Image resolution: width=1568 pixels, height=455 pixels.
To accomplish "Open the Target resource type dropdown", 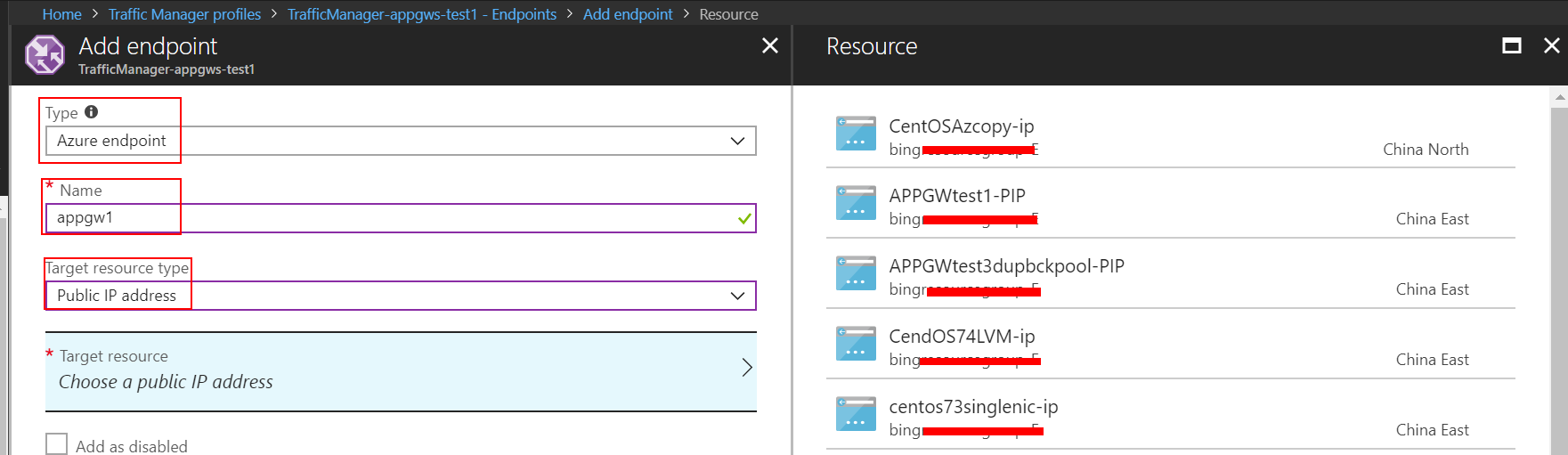I will (x=401, y=296).
